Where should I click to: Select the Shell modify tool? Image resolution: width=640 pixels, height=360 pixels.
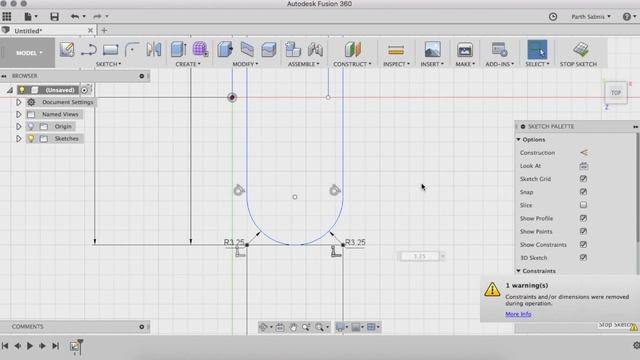pyautogui.click(x=269, y=49)
